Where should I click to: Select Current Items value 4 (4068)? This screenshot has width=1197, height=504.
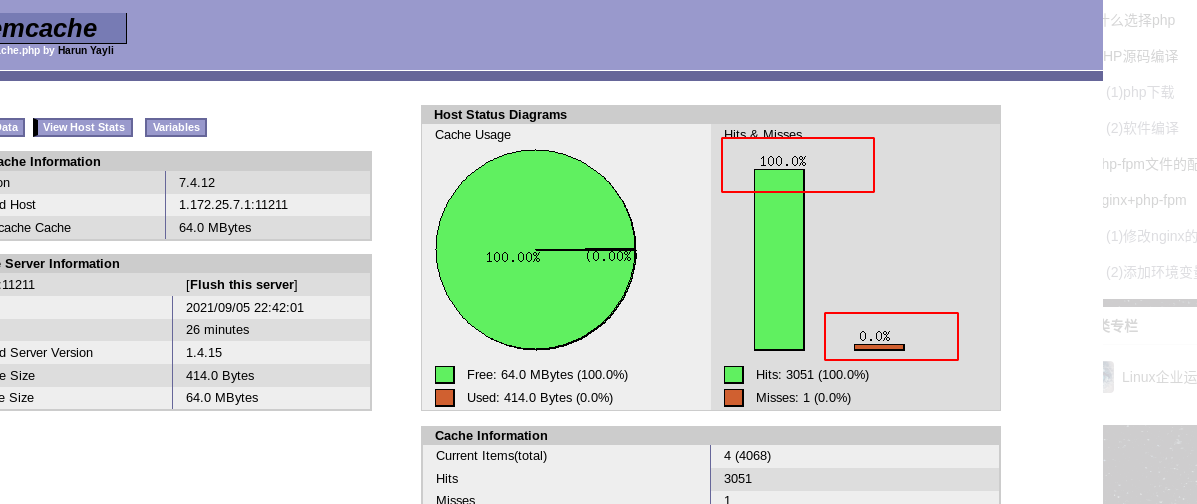click(x=747, y=456)
